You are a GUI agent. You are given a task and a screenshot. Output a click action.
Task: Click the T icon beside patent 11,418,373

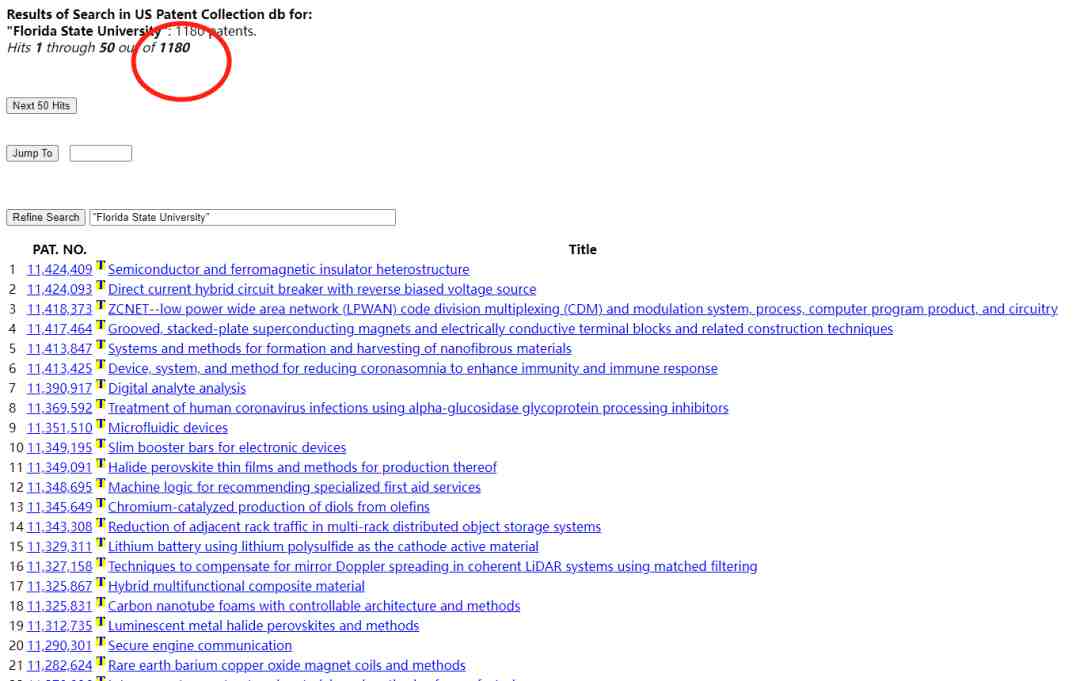[x=101, y=306]
